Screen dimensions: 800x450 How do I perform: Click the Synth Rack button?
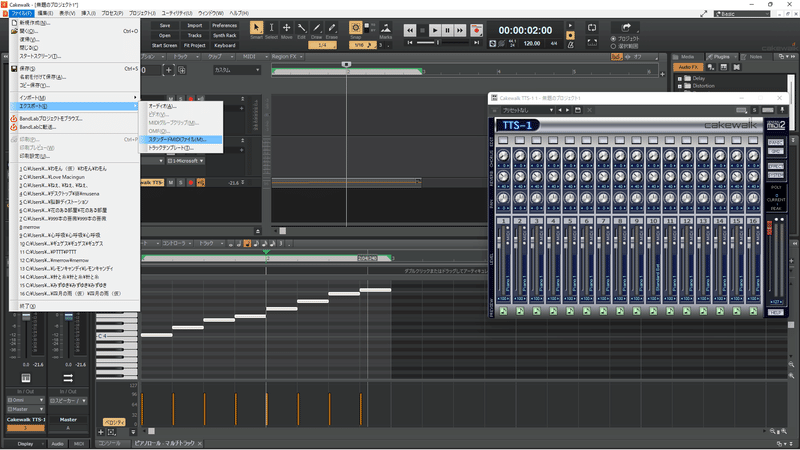click(224, 36)
